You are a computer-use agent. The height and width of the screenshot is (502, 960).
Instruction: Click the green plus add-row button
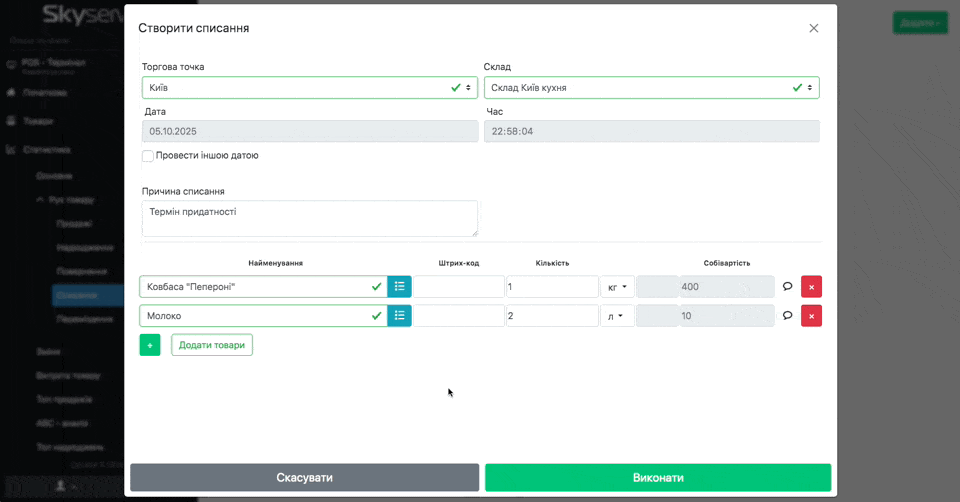point(150,345)
